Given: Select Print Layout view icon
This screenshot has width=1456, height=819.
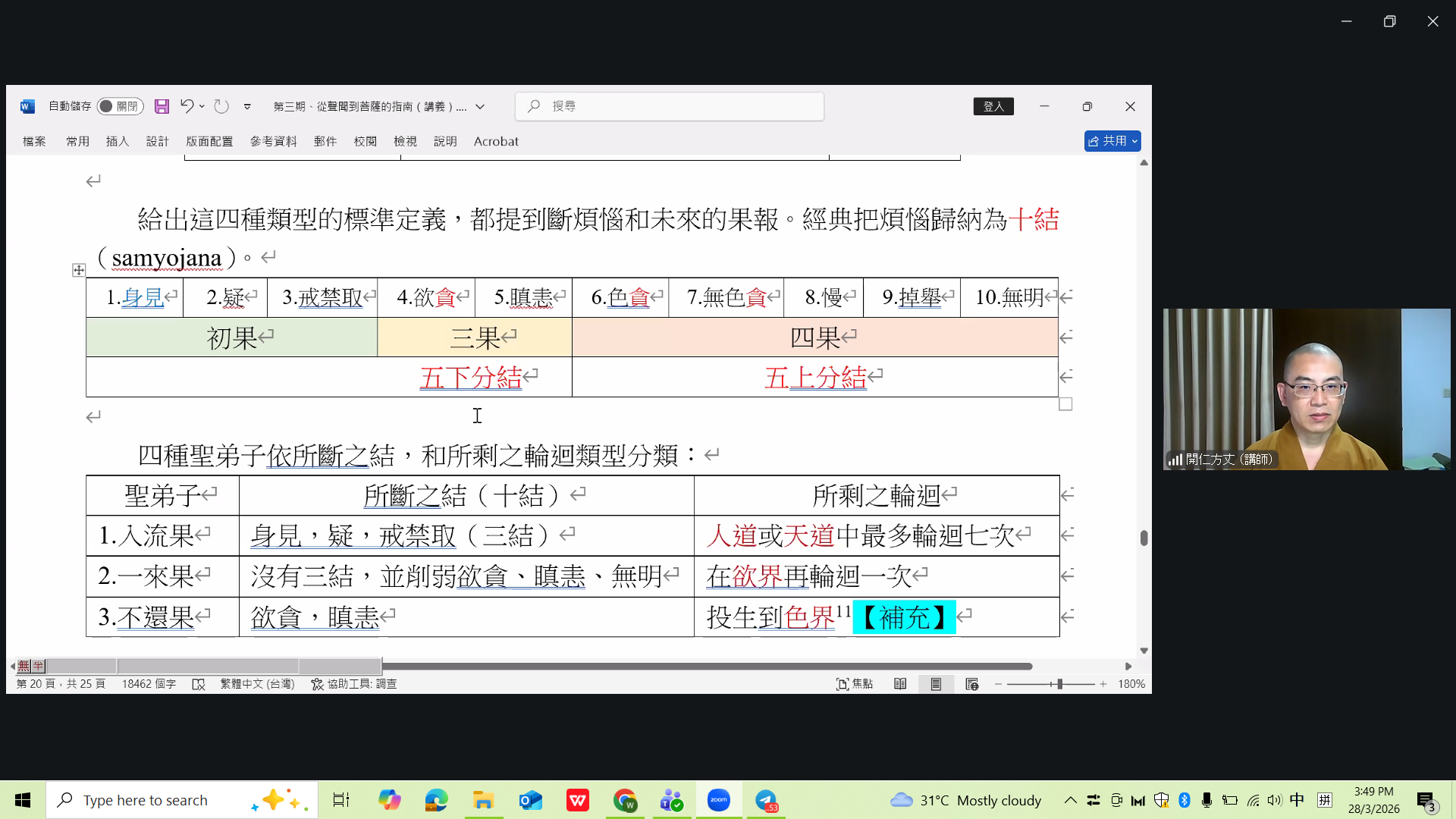Looking at the screenshot, I should (x=936, y=684).
